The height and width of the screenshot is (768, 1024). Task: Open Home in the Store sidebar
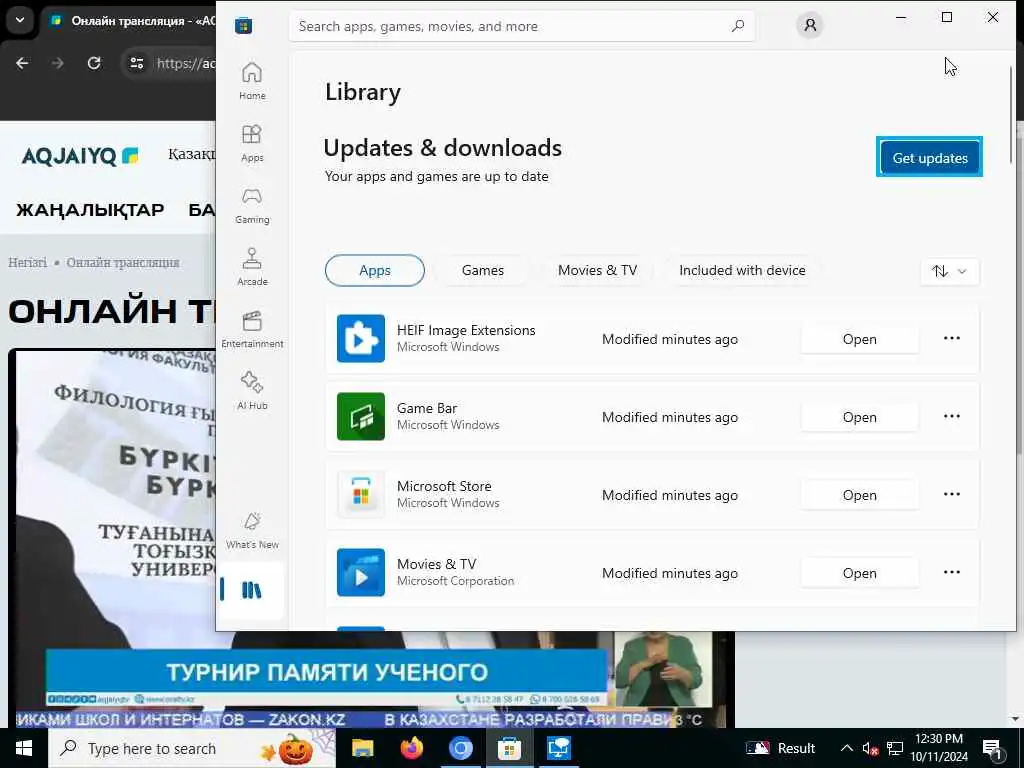(x=252, y=81)
